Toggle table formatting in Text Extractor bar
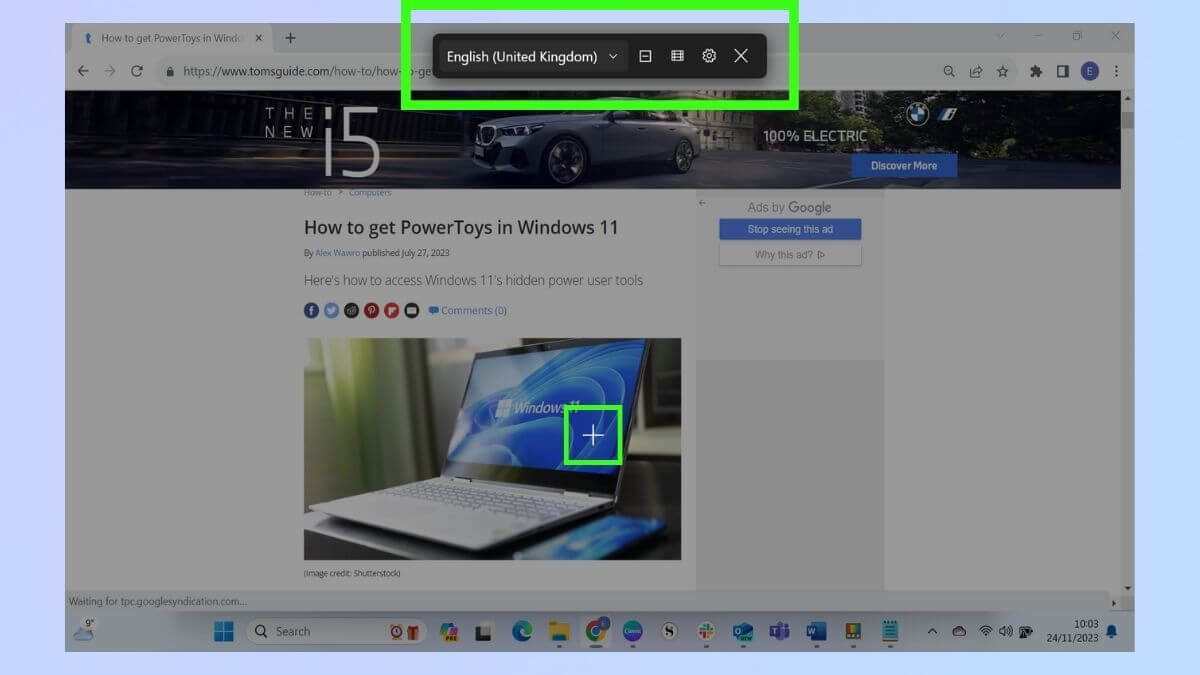The height and width of the screenshot is (675, 1200). click(x=677, y=56)
